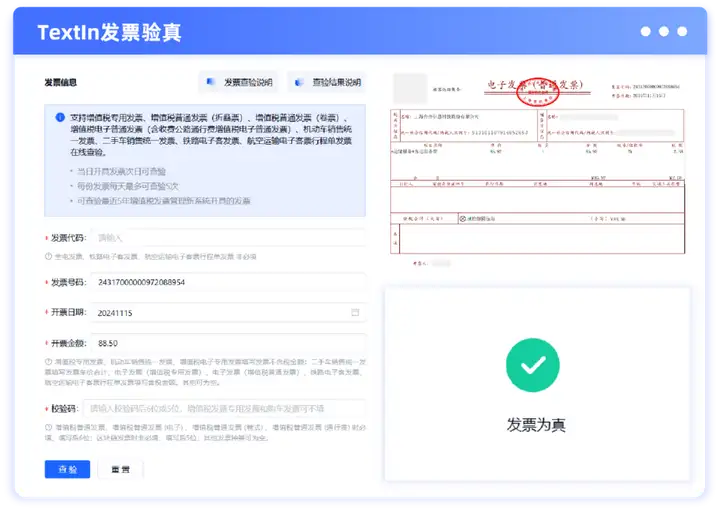
Task: Click the 重置 reset button
Action: point(121,469)
